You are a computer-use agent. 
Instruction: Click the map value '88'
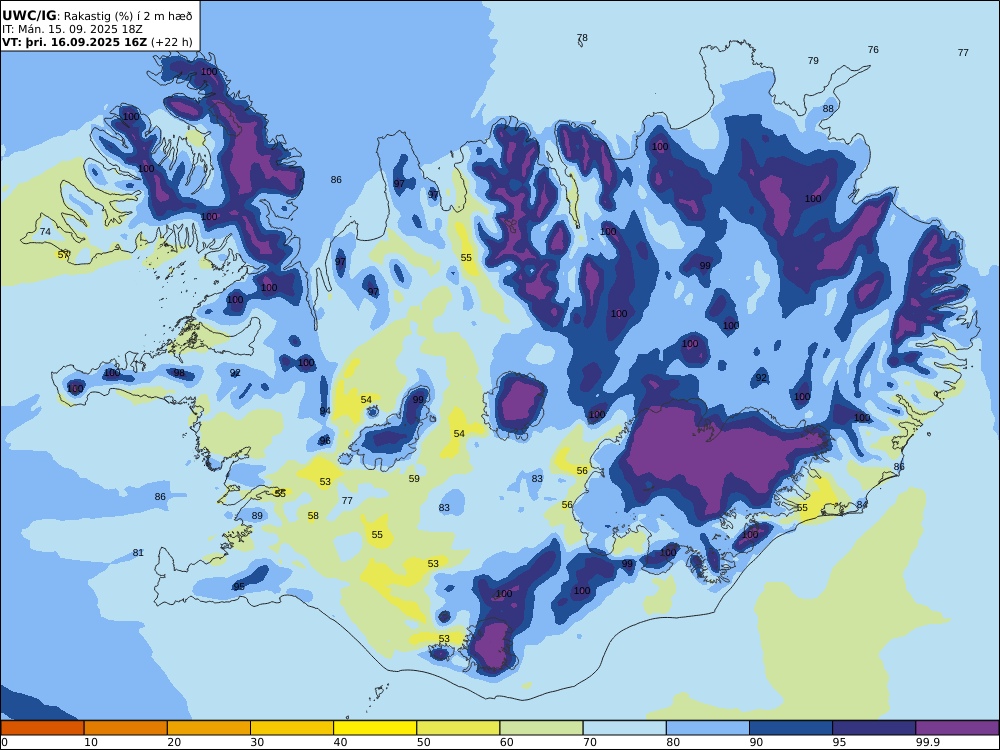(828, 108)
